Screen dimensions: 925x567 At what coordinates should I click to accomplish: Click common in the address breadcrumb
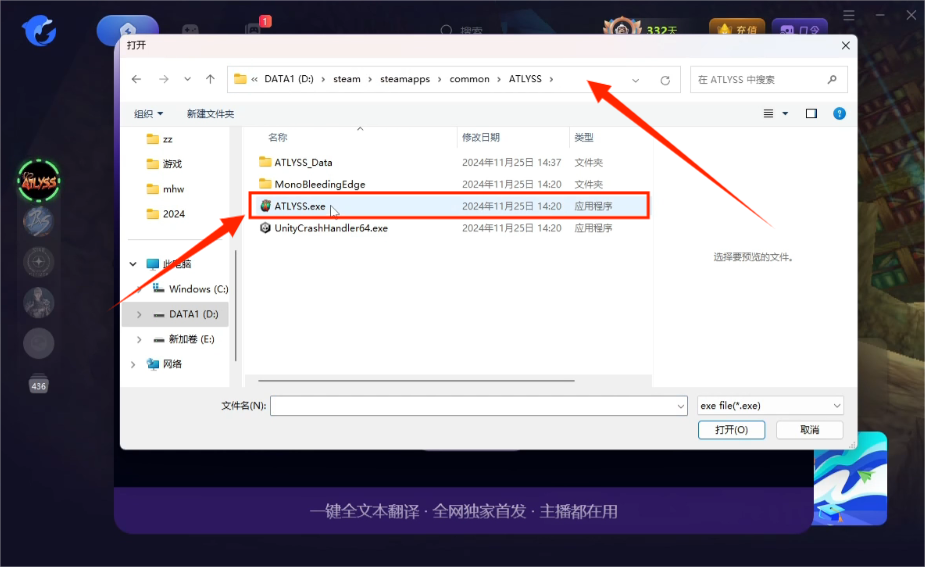pos(470,79)
